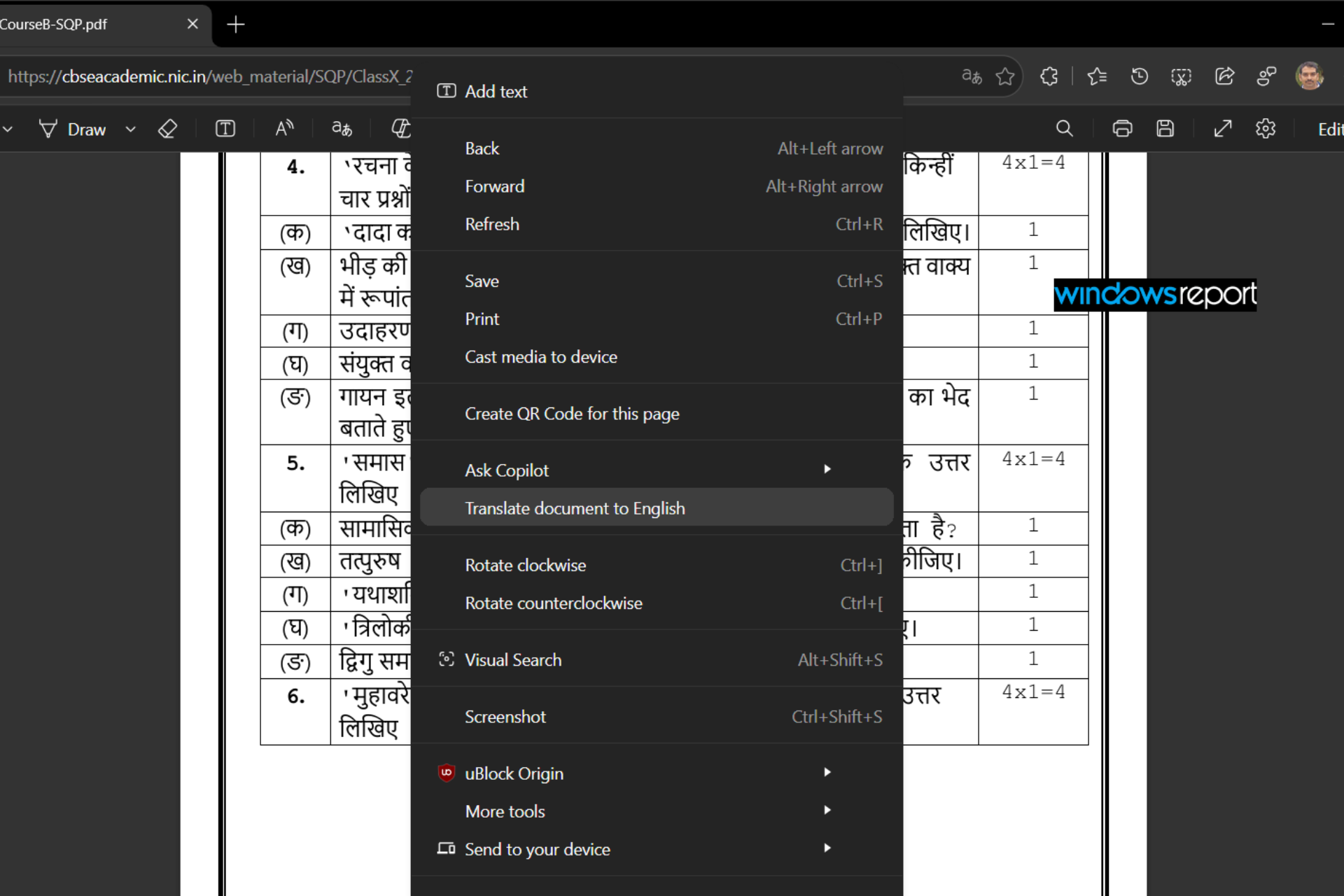The width and height of the screenshot is (1344, 896).
Task: Select the Draw tool in PDF toolbar
Action: point(72,129)
